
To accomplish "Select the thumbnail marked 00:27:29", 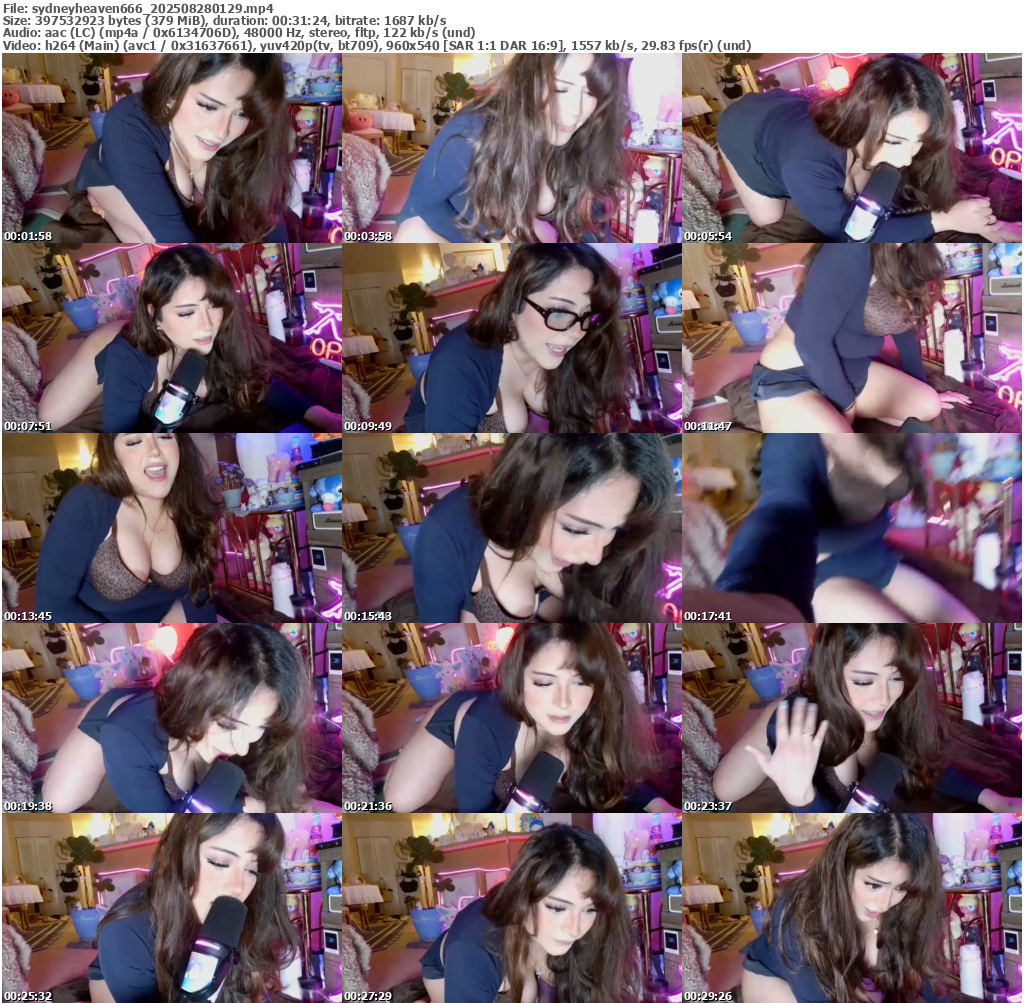I will pos(511,908).
